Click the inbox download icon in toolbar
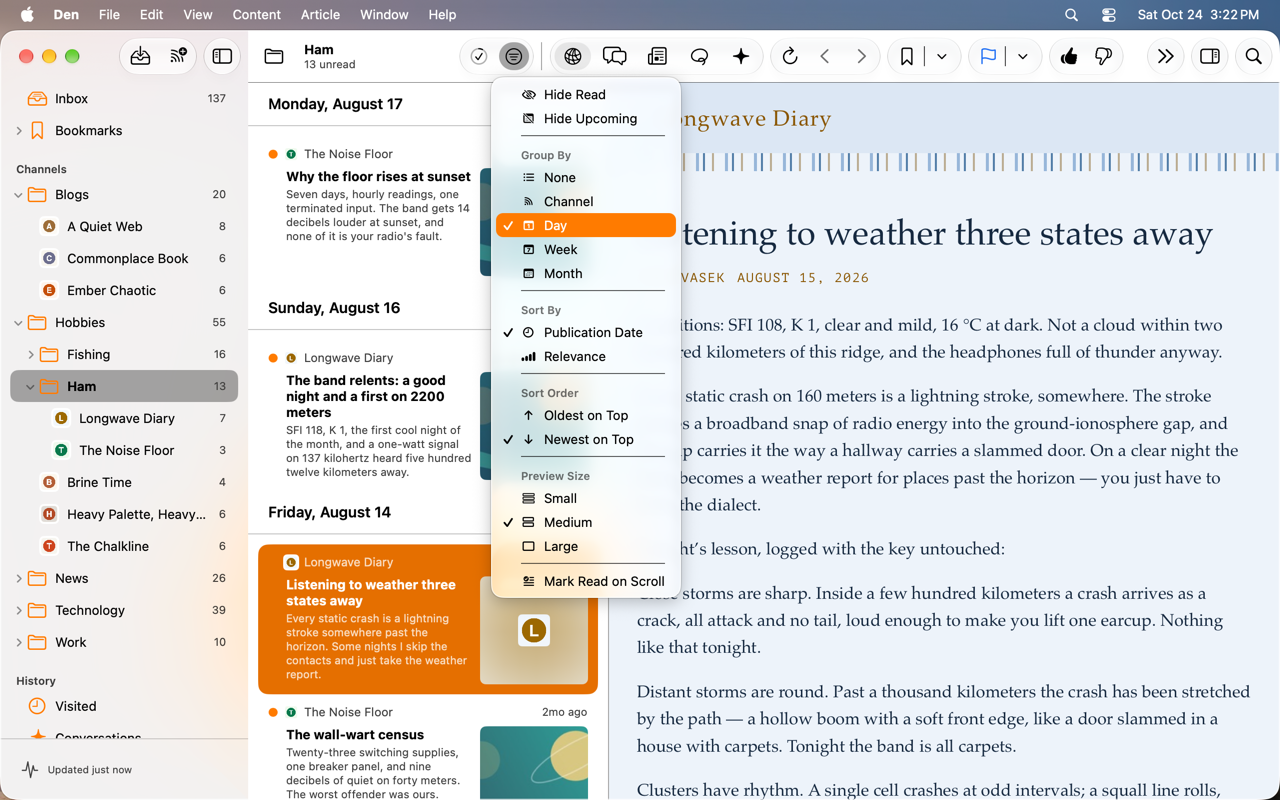Viewport: 1280px width, 800px height. (x=140, y=57)
